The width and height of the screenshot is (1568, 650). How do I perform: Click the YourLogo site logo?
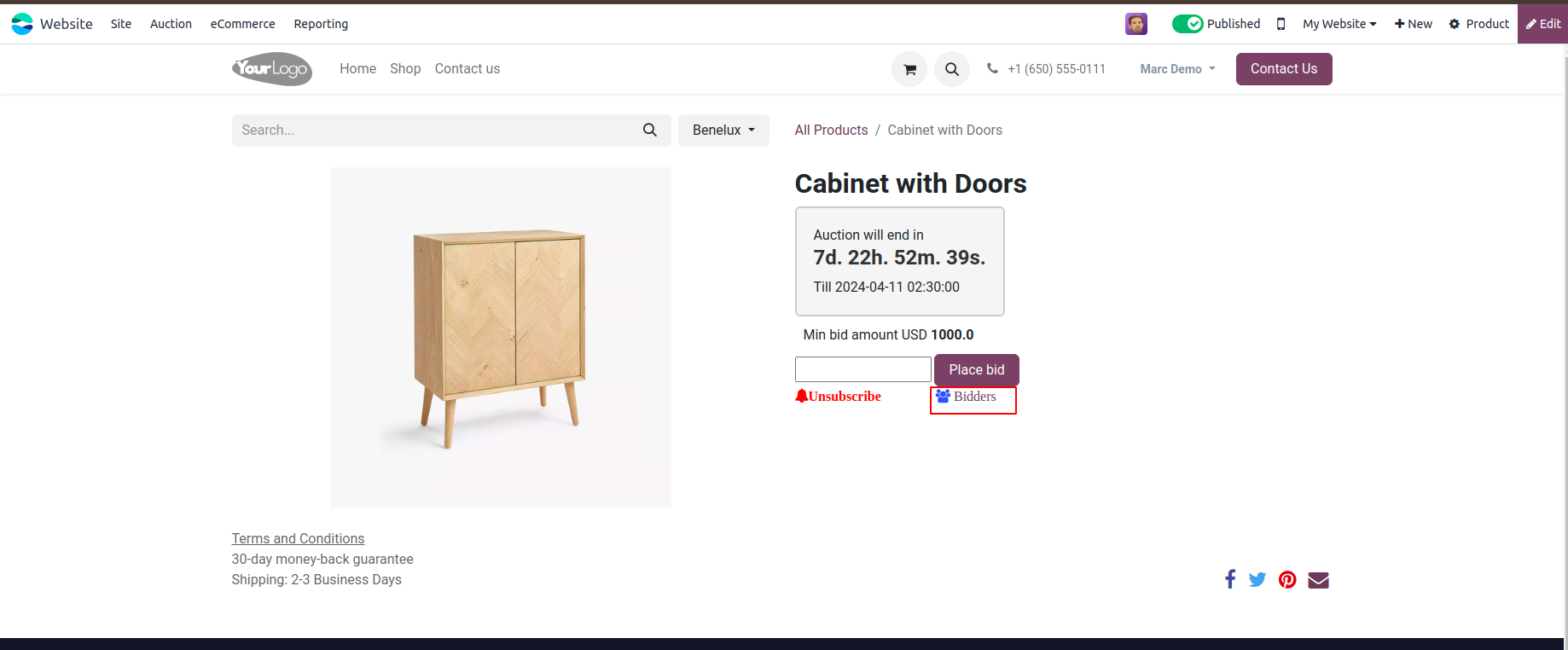[x=272, y=69]
